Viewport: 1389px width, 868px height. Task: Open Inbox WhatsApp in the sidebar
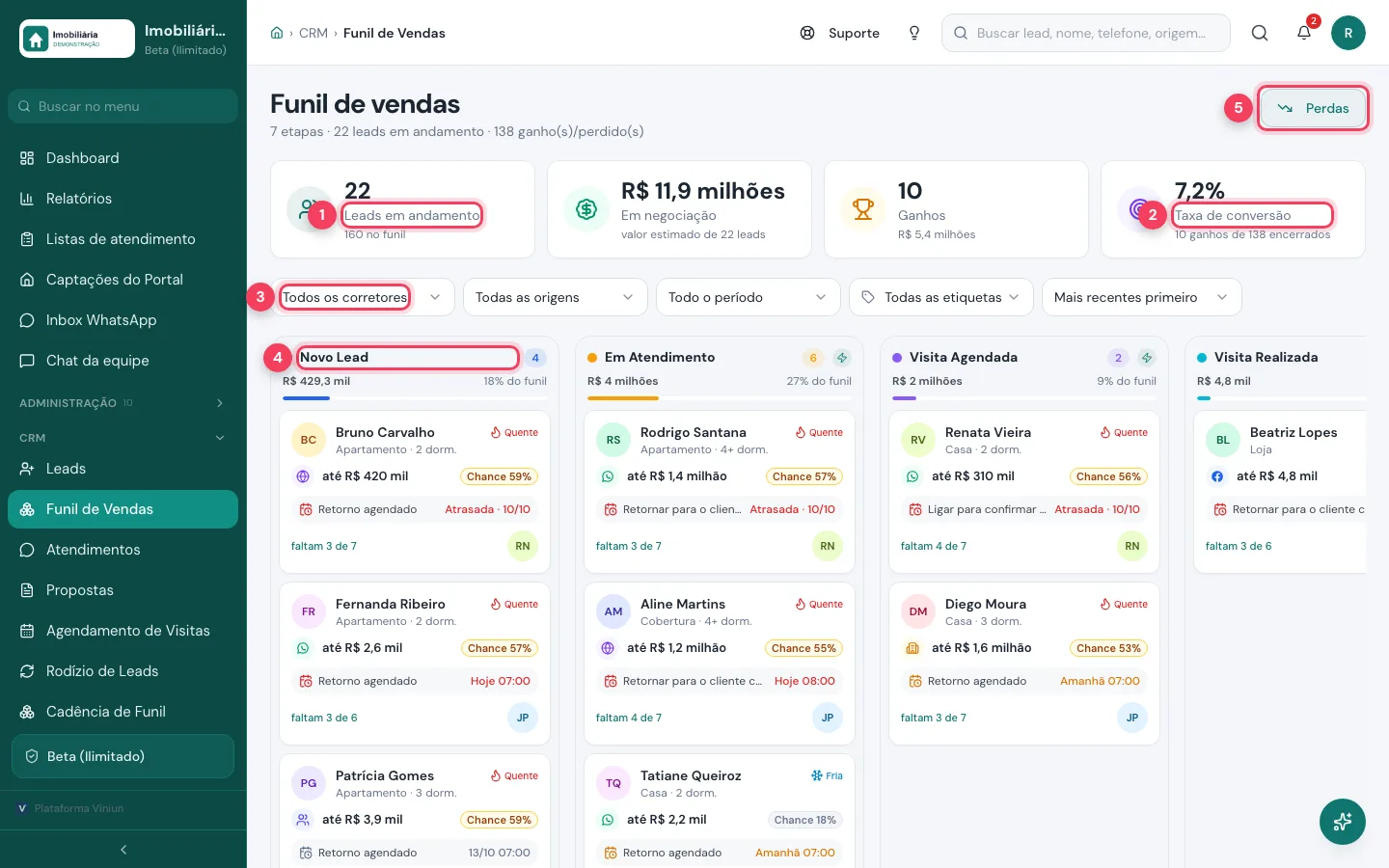(123, 320)
